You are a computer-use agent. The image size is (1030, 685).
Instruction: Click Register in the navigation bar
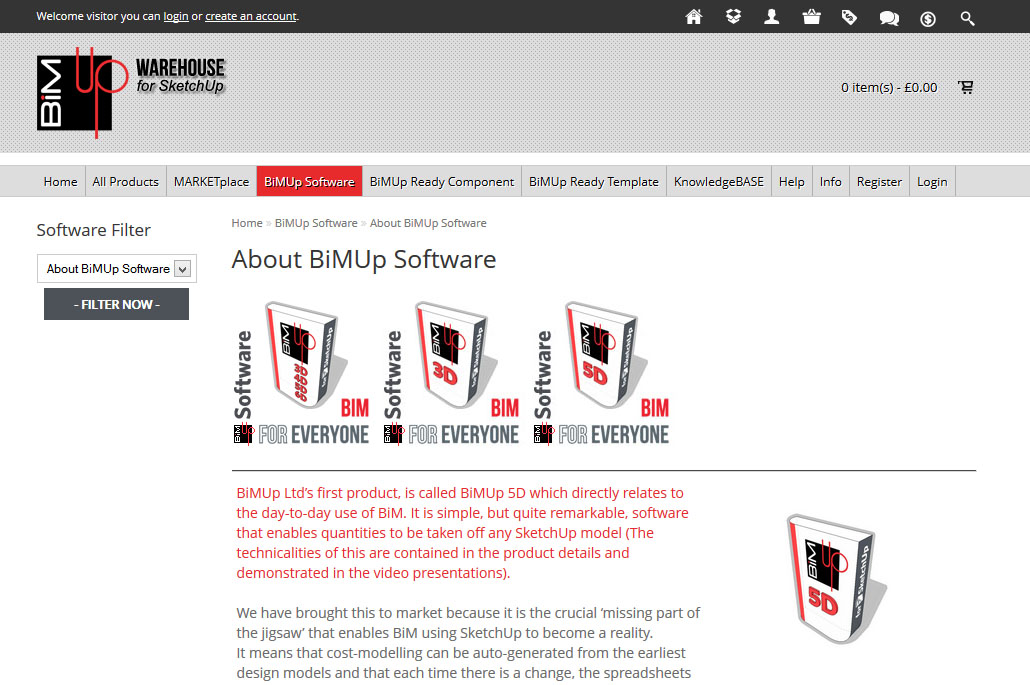879,181
